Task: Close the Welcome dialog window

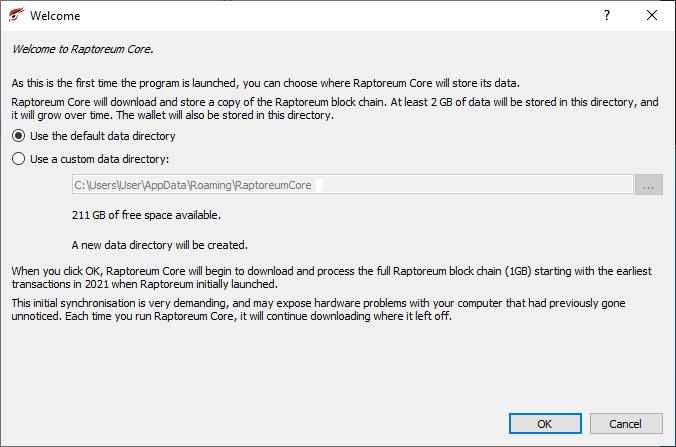Action: (652, 16)
